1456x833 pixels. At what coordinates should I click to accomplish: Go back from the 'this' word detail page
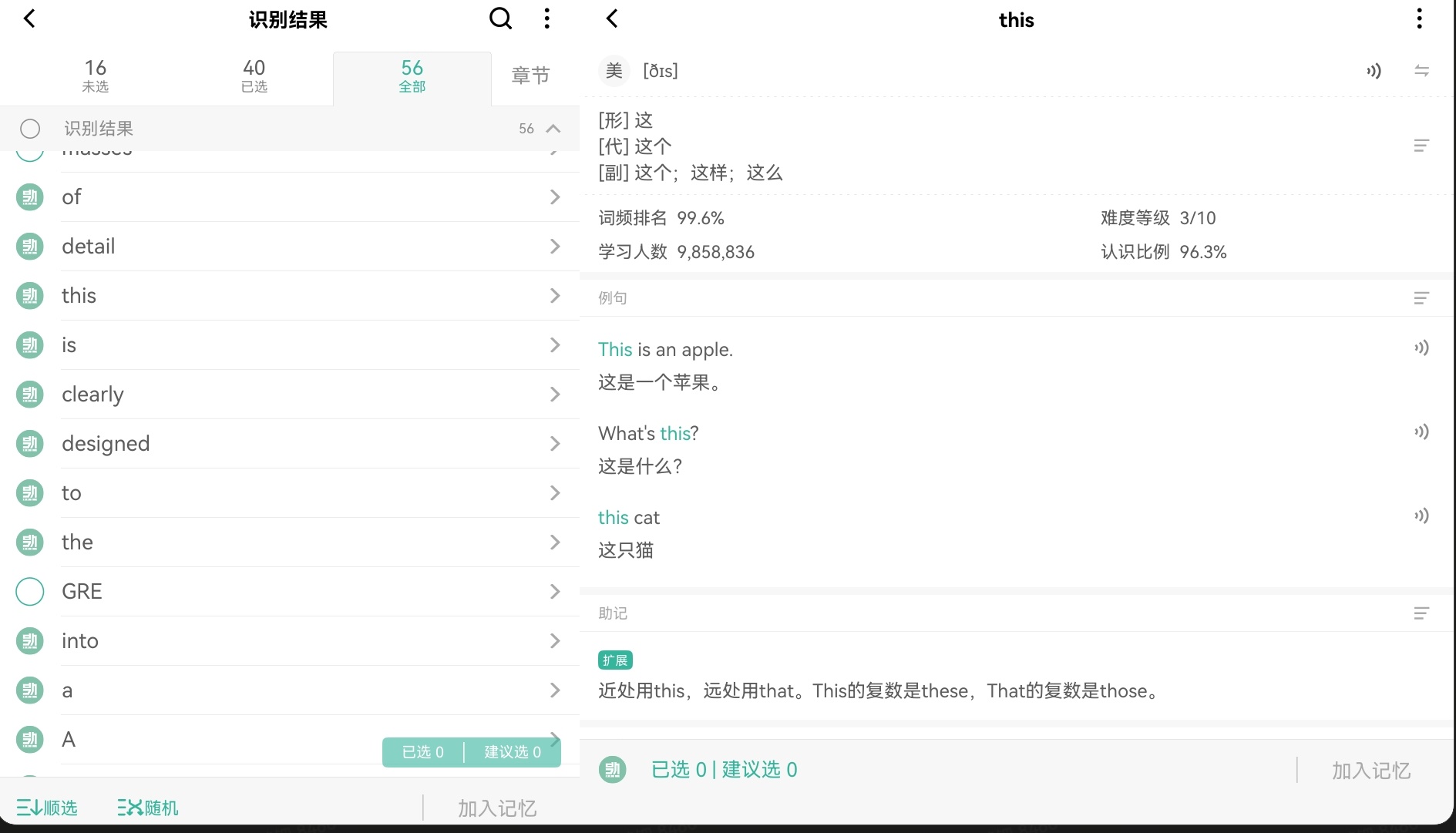click(x=612, y=18)
